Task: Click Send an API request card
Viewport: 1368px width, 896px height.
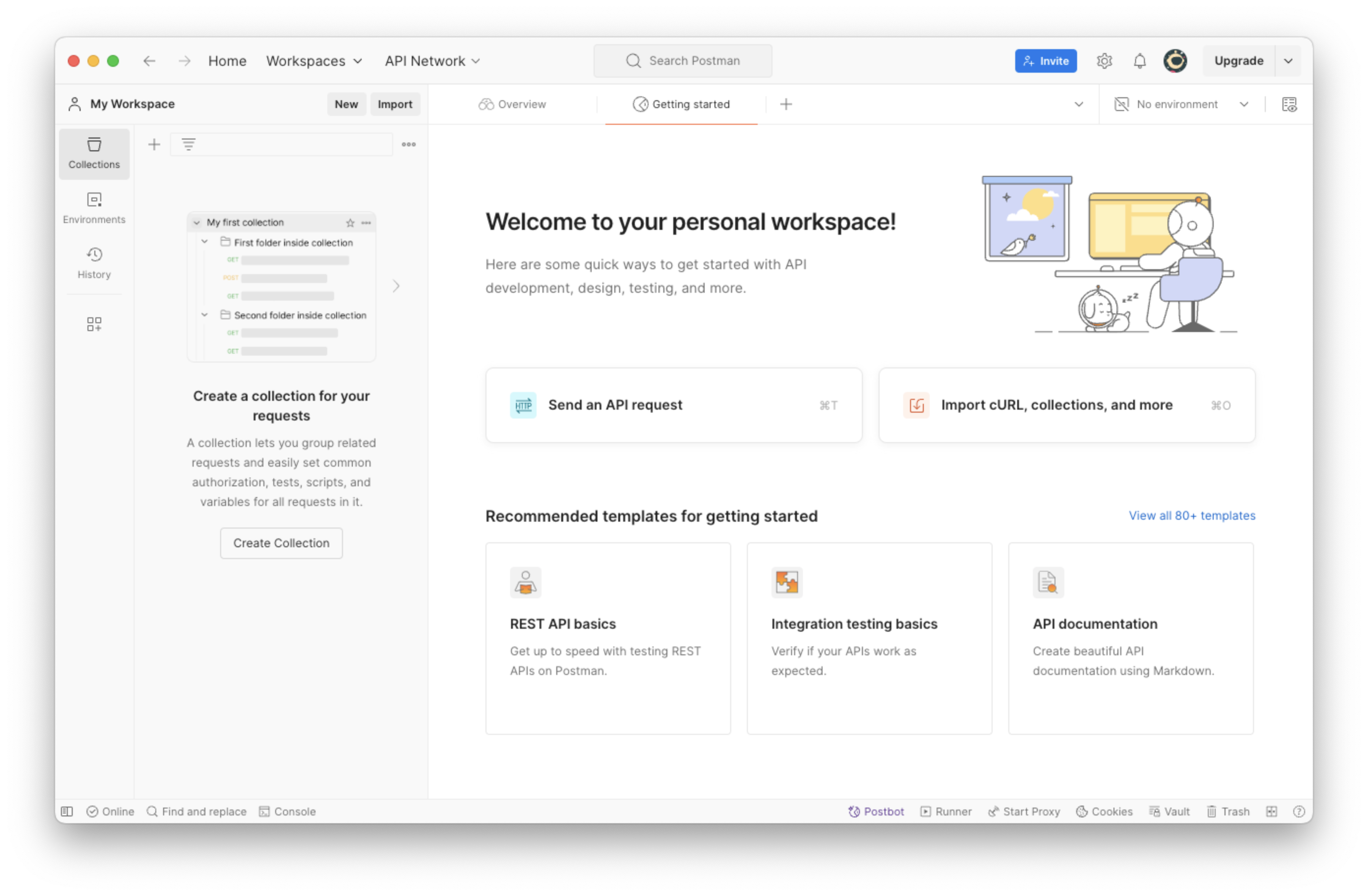Action: (x=674, y=405)
